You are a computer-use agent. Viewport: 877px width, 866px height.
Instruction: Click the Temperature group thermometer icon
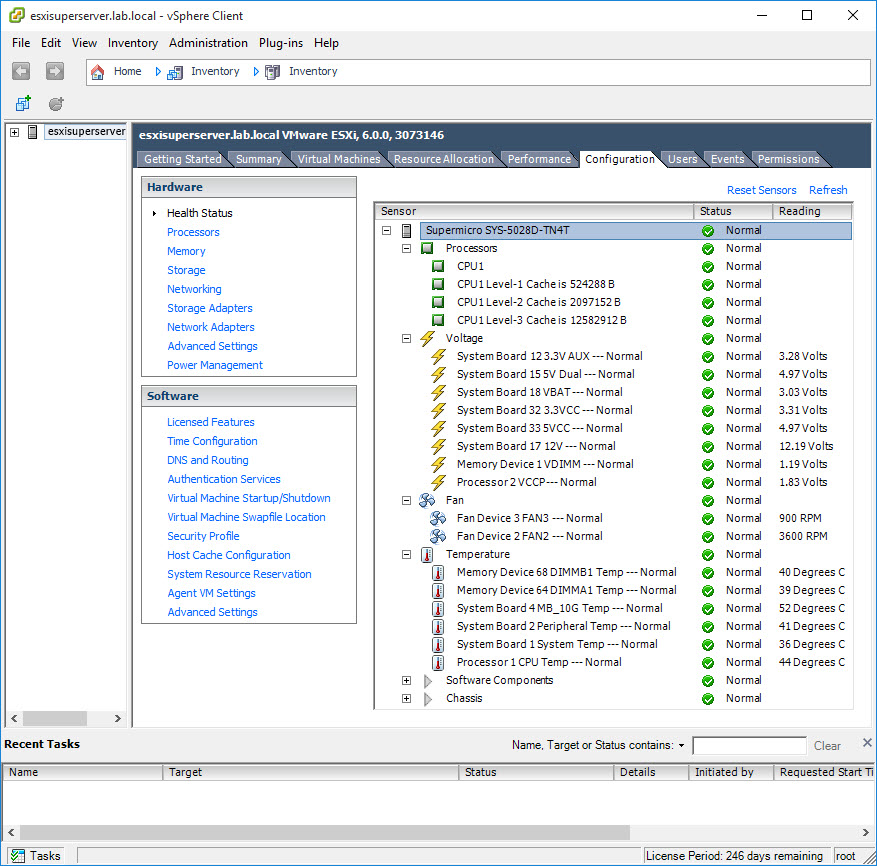[427, 554]
